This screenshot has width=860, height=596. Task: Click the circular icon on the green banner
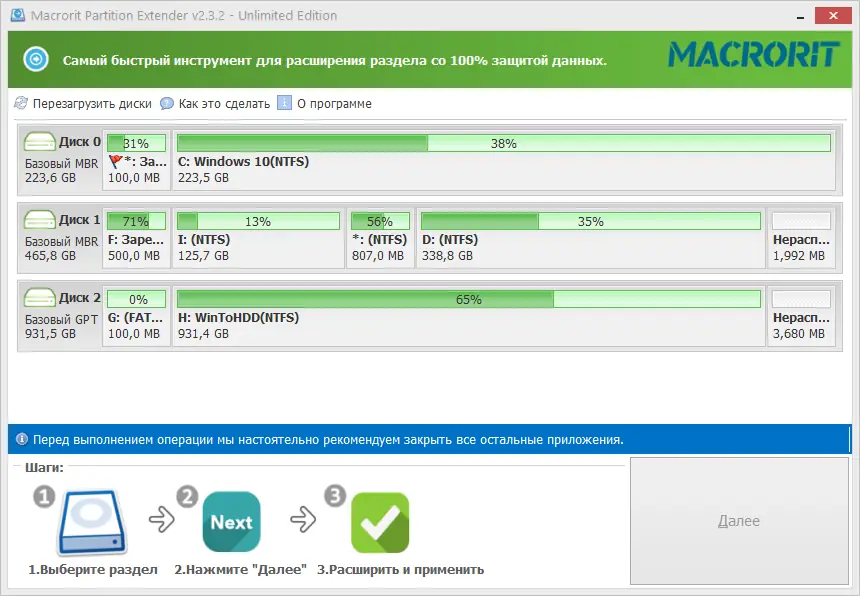coord(38,60)
